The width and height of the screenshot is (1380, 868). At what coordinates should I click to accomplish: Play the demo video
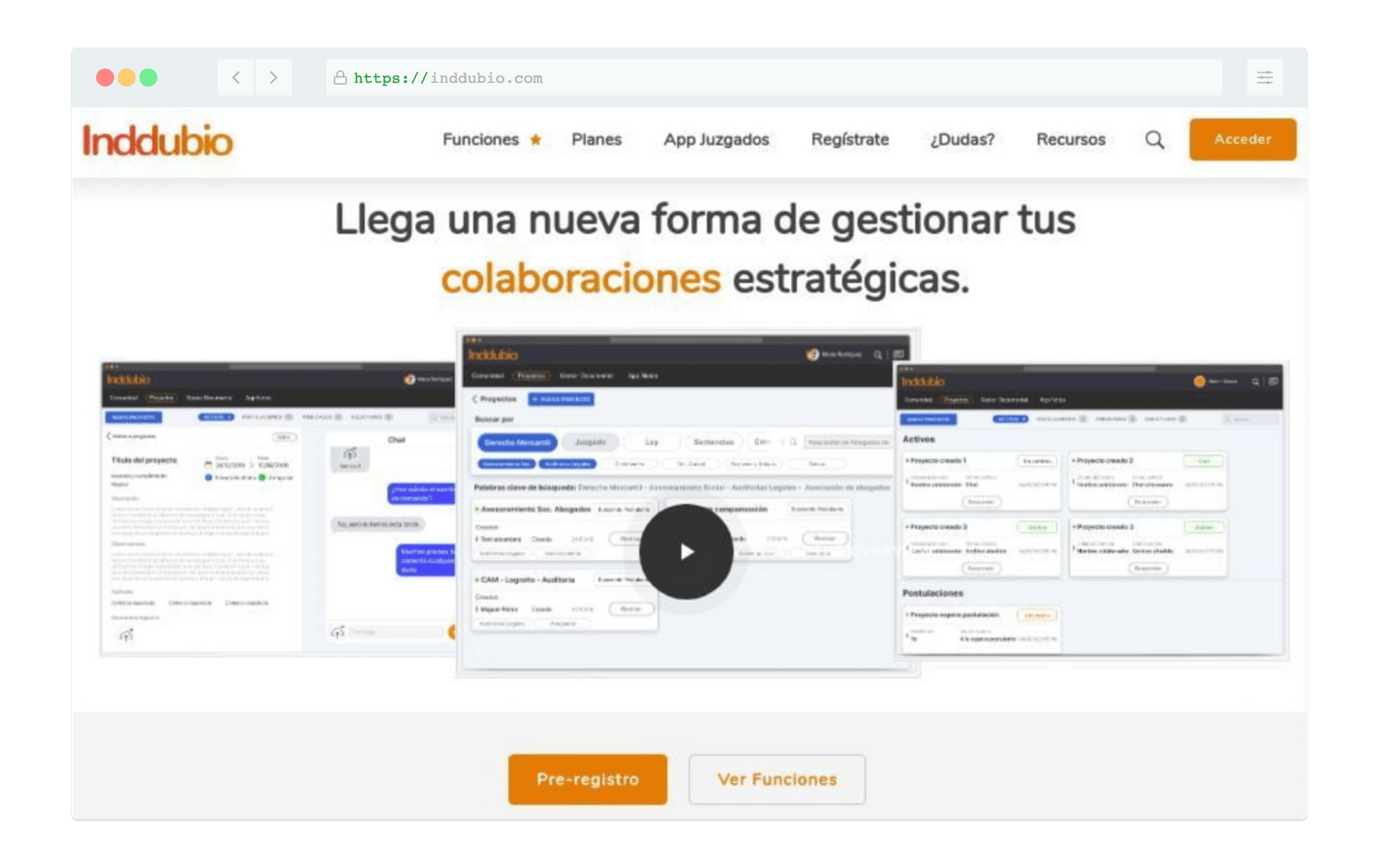pyautogui.click(x=686, y=552)
